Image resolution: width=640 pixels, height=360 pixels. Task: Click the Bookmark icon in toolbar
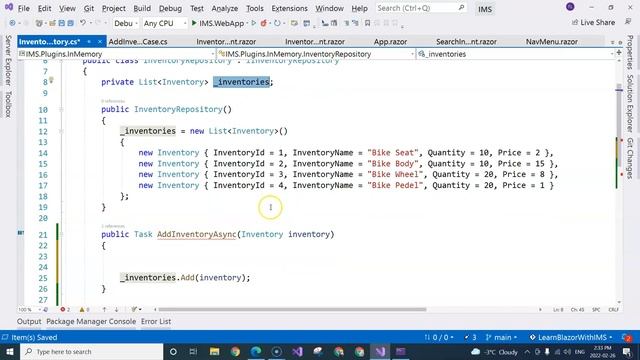click(367, 23)
